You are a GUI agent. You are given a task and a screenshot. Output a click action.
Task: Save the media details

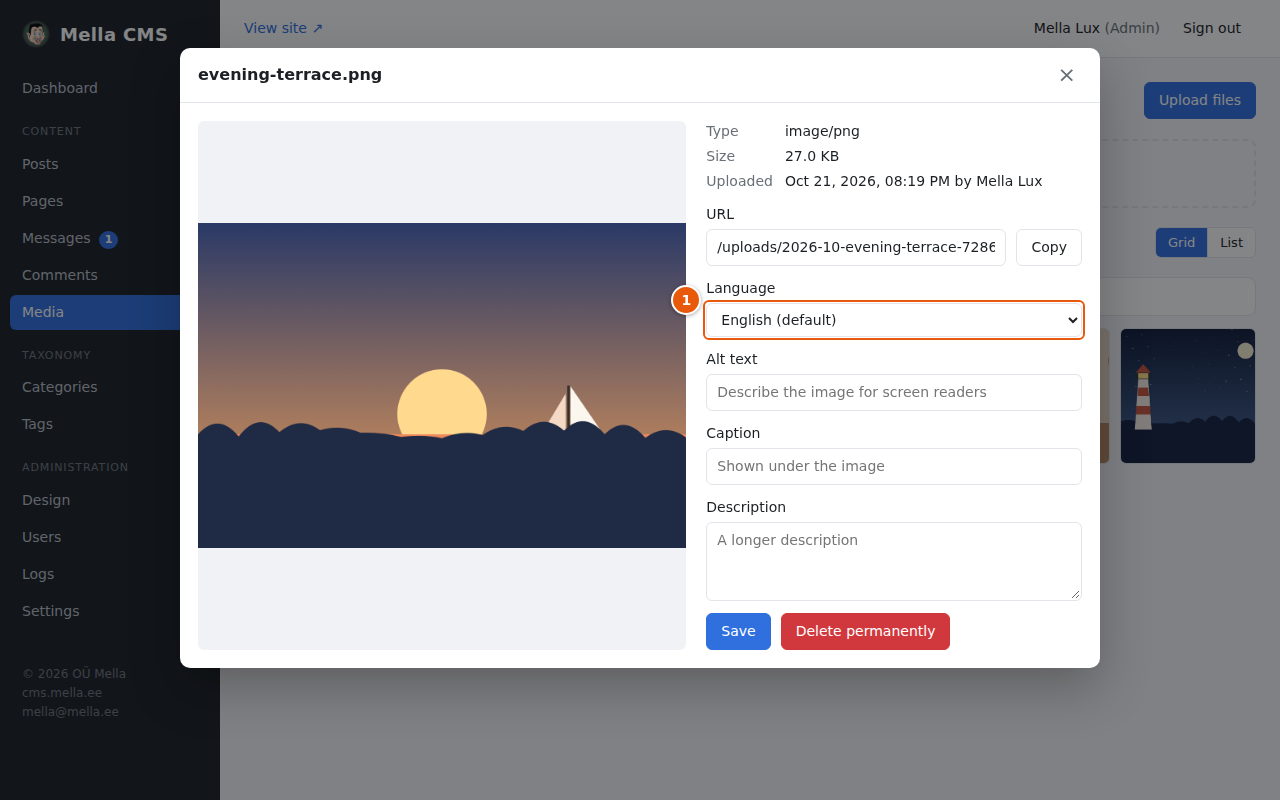point(738,631)
